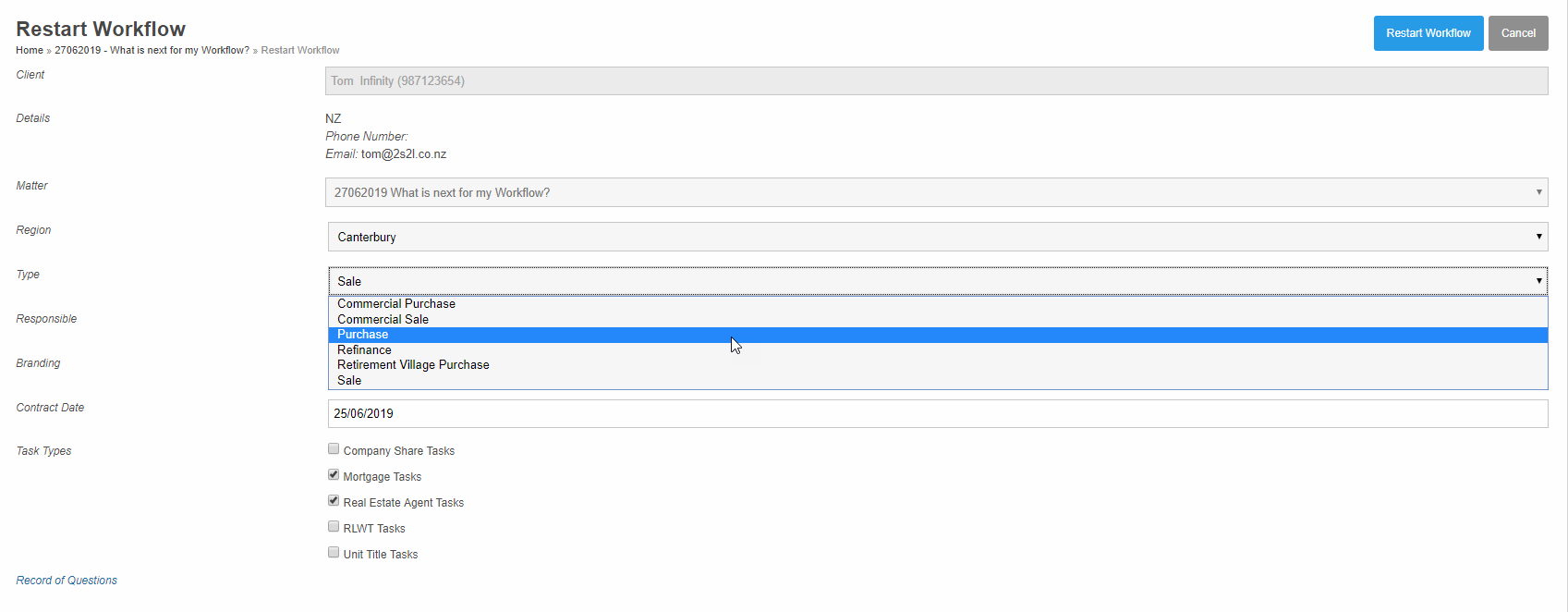This screenshot has height=612, width=1568.
Task: Enable the Company Share Tasks checkbox
Action: point(334,449)
